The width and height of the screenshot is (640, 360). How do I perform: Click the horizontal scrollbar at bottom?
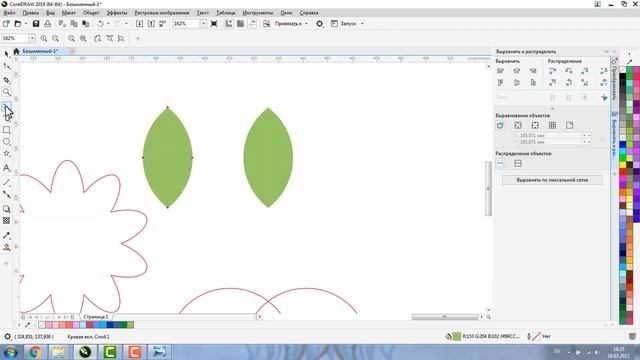(444, 317)
